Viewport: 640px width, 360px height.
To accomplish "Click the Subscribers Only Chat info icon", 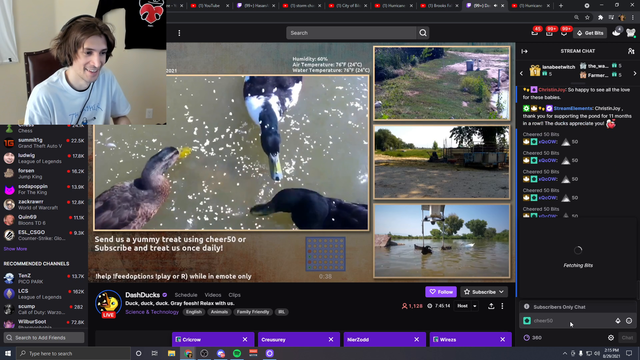I will coord(527,307).
